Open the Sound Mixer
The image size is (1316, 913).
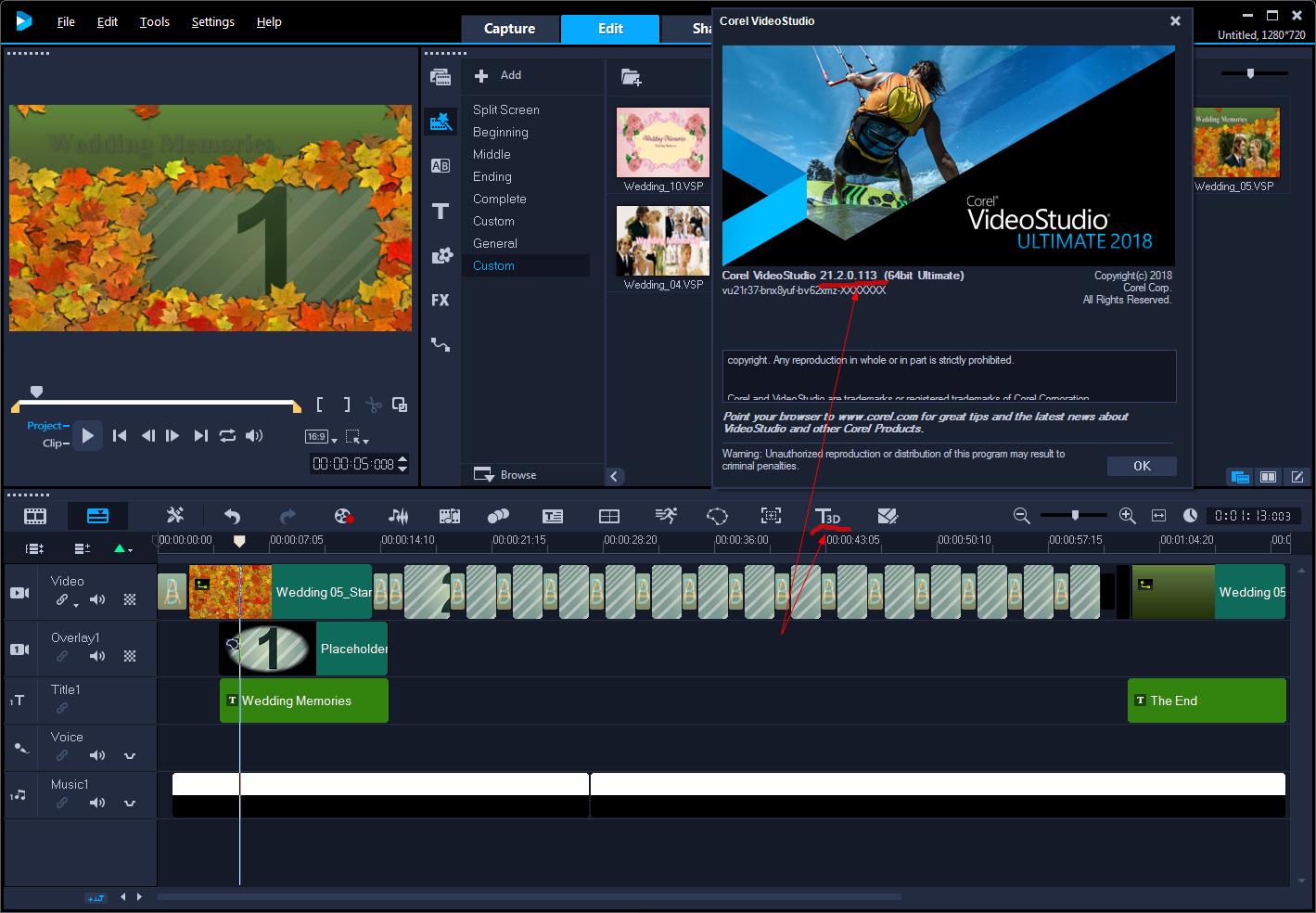[399, 516]
